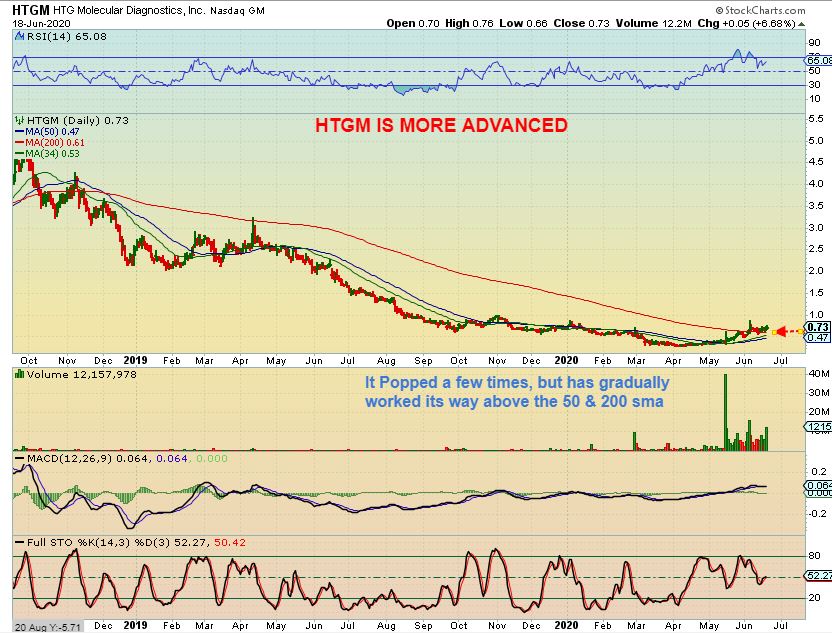The image size is (832, 633).
Task: Click the 0.064 MACD value tag
Action: tap(819, 485)
